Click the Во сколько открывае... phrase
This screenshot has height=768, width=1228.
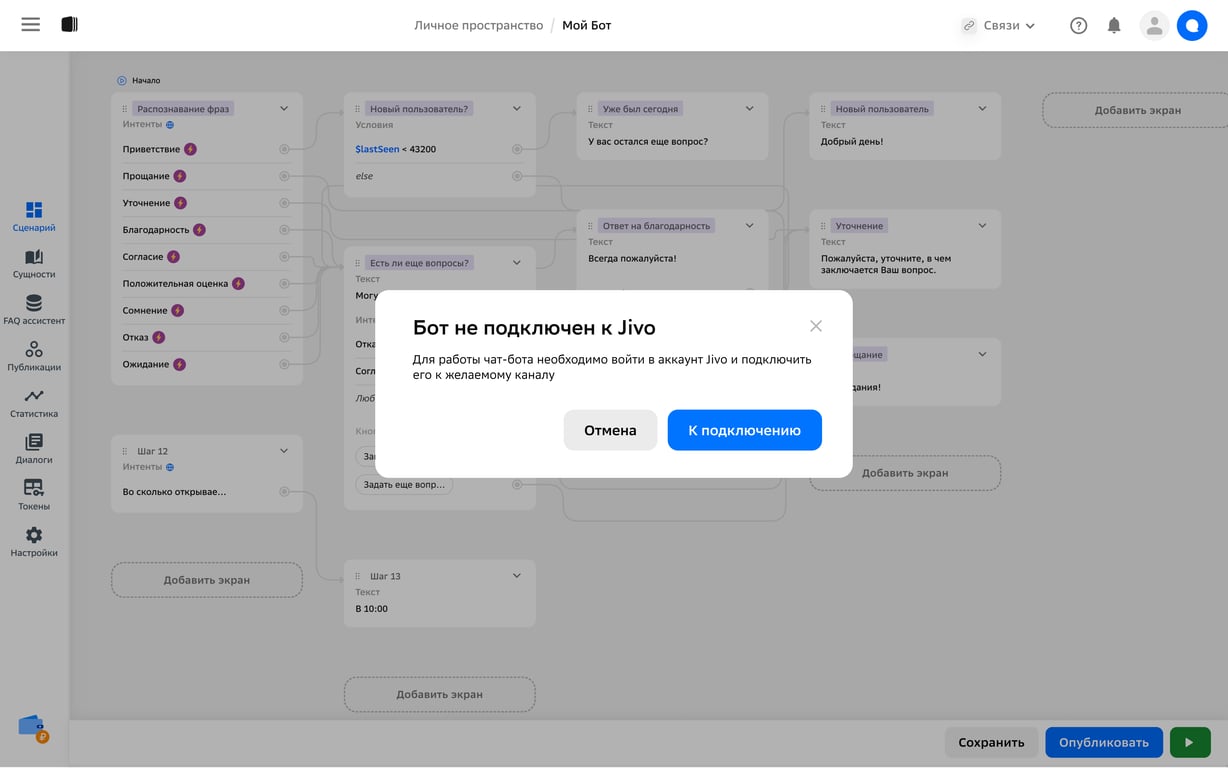pyautogui.click(x=174, y=492)
